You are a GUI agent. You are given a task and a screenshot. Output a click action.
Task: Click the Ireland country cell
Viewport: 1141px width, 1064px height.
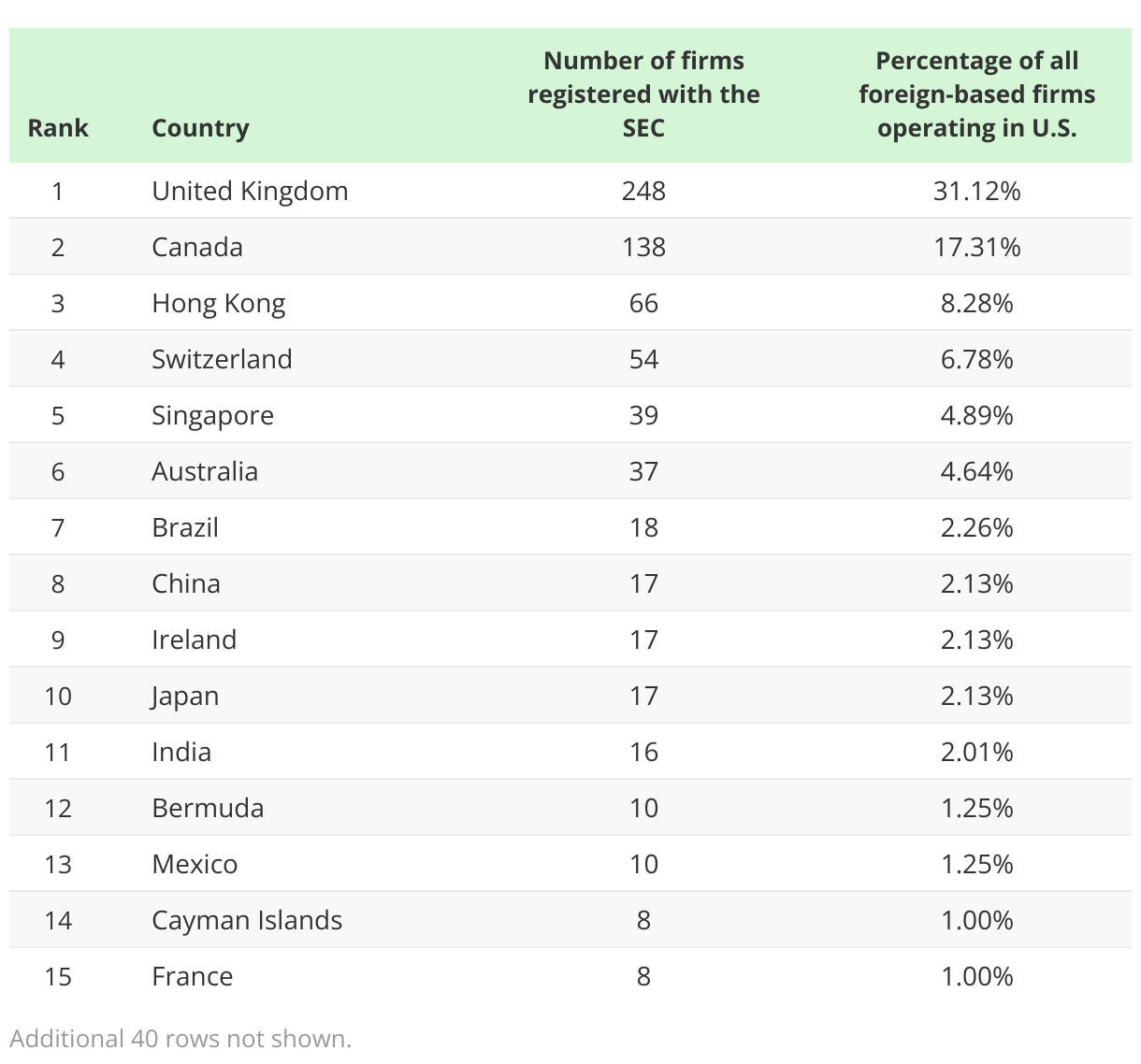coord(194,640)
